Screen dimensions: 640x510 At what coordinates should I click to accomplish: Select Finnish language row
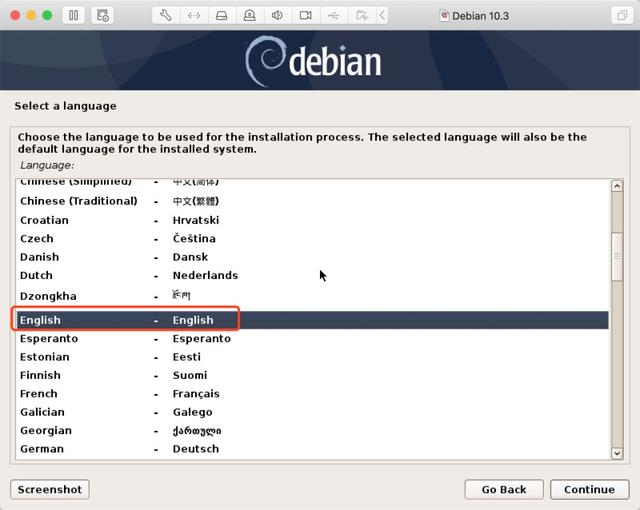(312, 375)
